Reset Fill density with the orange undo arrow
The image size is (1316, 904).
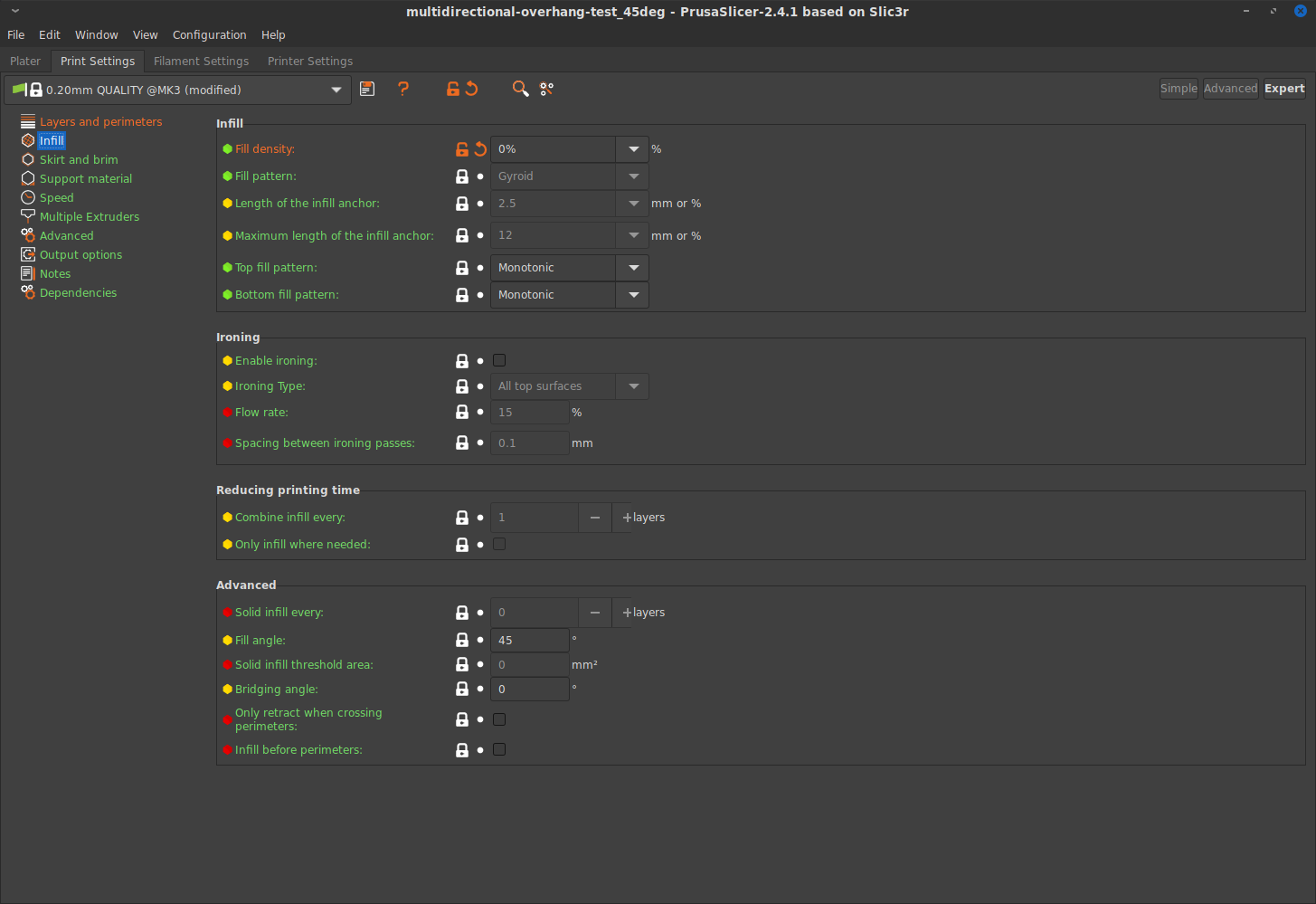click(x=480, y=149)
